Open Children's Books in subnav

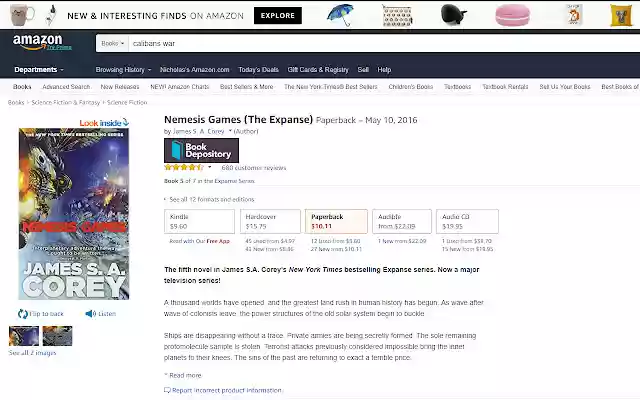411,87
